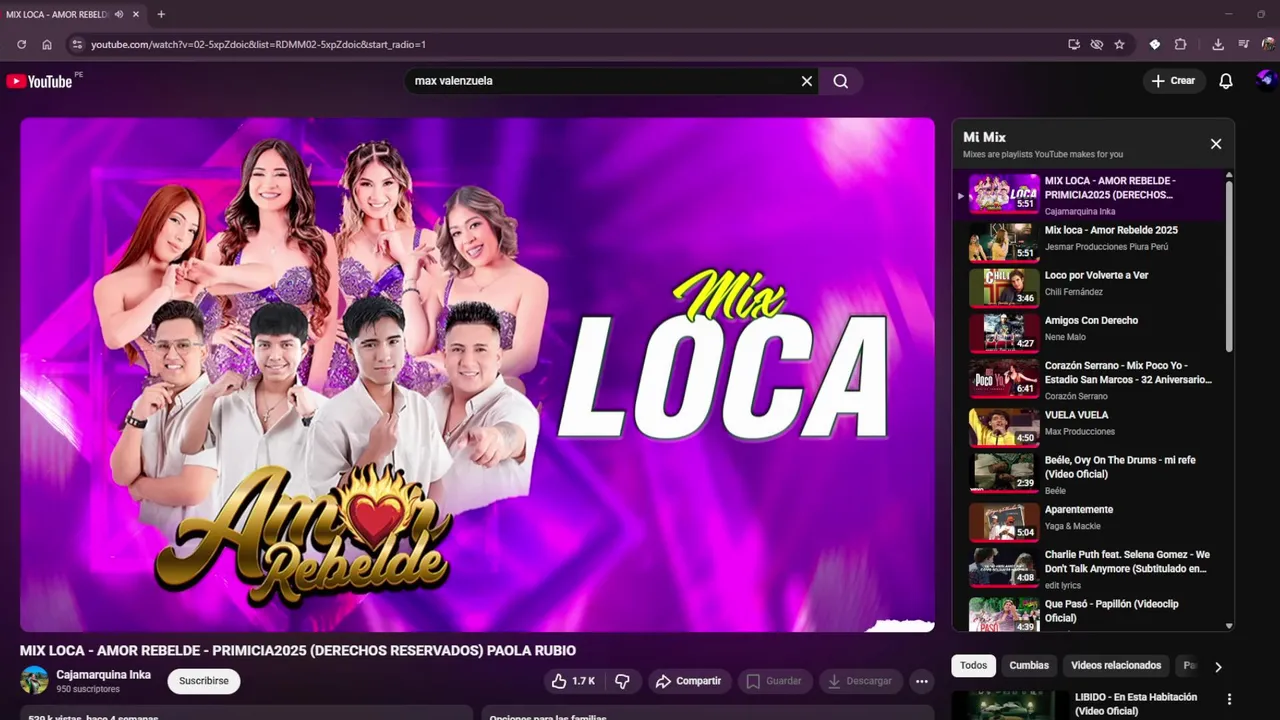This screenshot has height=720, width=1280.
Task: Open browser downloads
Action: pyautogui.click(x=1218, y=44)
